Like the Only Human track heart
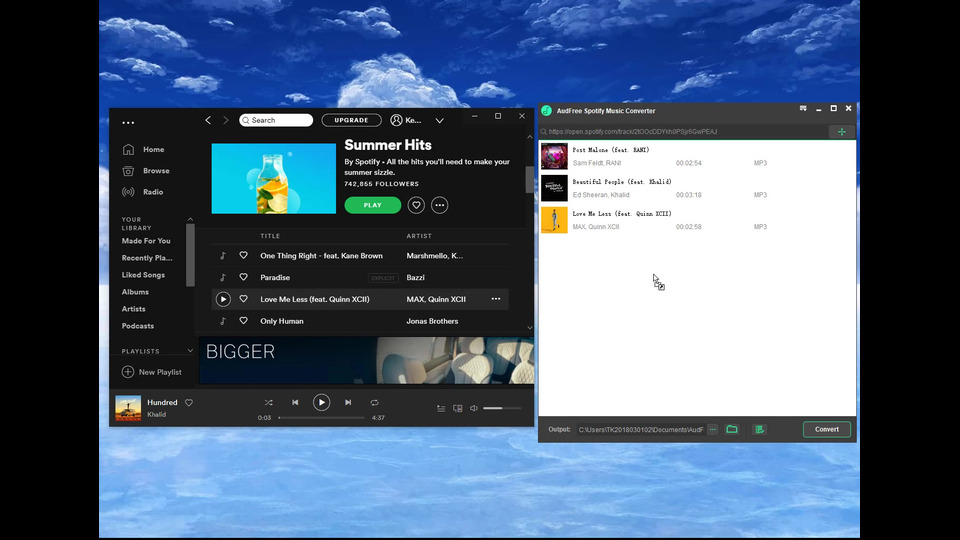960x540 pixels. [244, 321]
